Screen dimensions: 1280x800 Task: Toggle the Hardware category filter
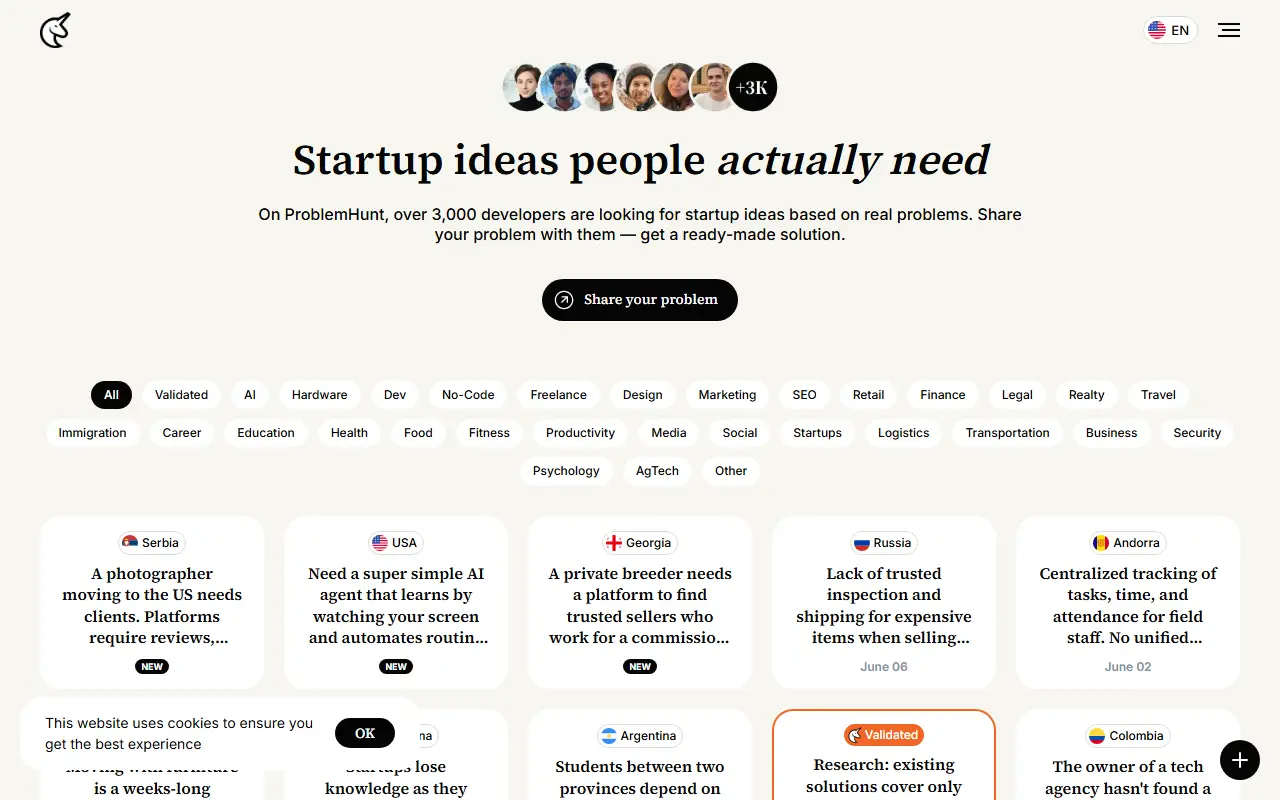[320, 395]
